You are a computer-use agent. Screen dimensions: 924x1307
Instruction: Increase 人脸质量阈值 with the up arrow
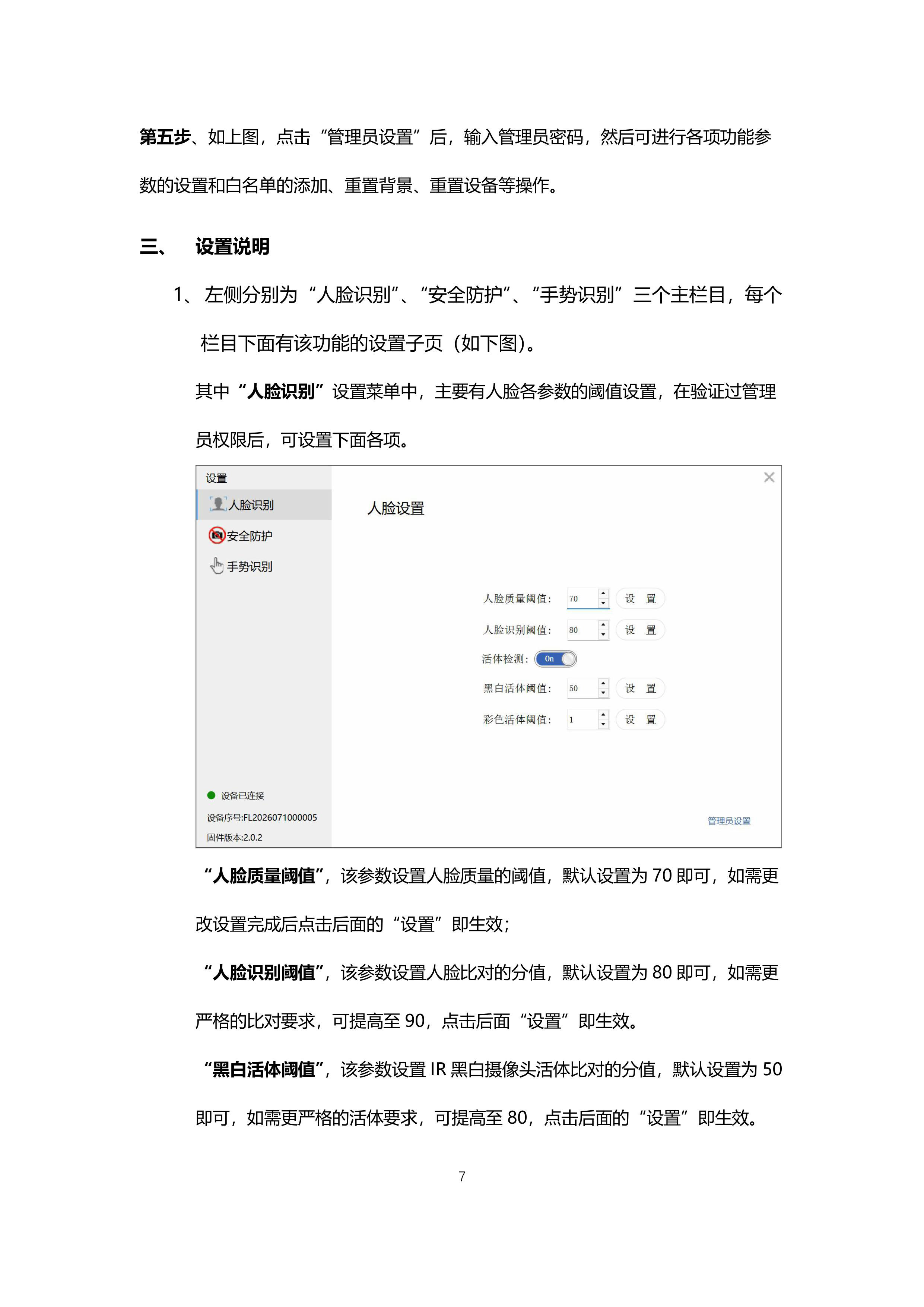click(x=603, y=594)
